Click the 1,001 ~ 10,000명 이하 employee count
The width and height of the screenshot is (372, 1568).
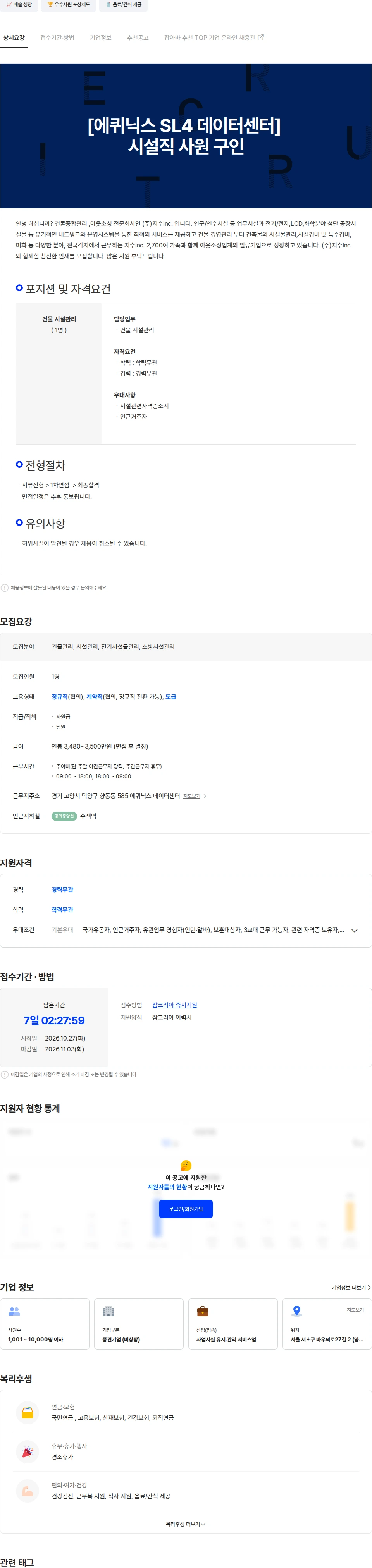pyautogui.click(x=35, y=1340)
